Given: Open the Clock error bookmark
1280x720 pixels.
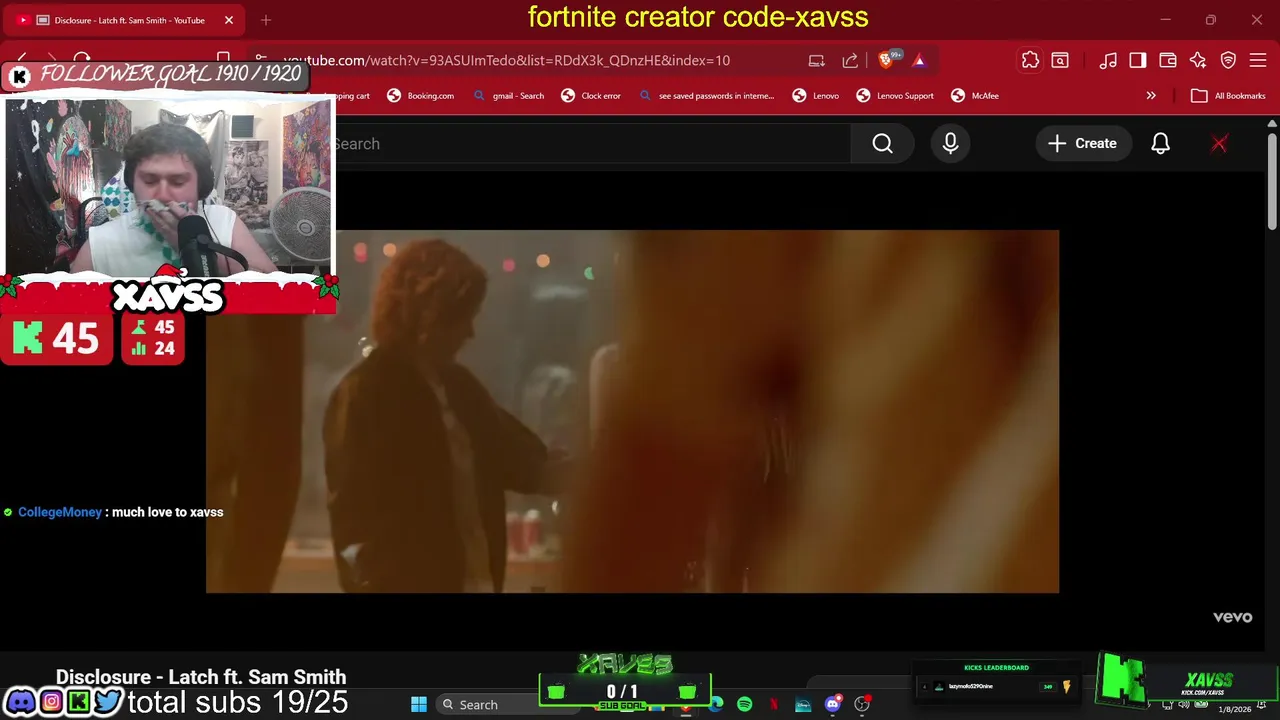Looking at the screenshot, I should tap(591, 96).
